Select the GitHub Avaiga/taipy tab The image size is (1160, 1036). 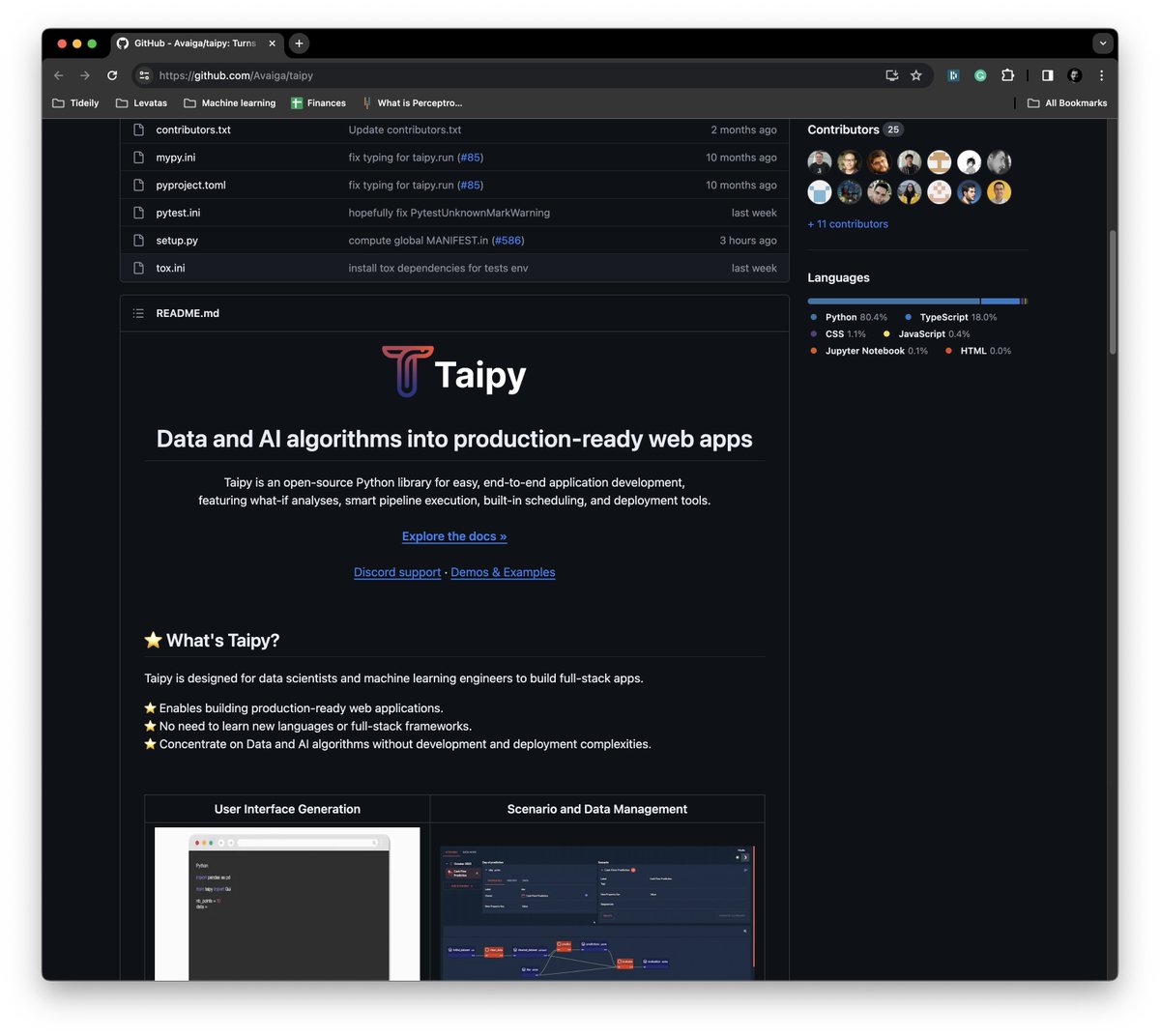196,43
